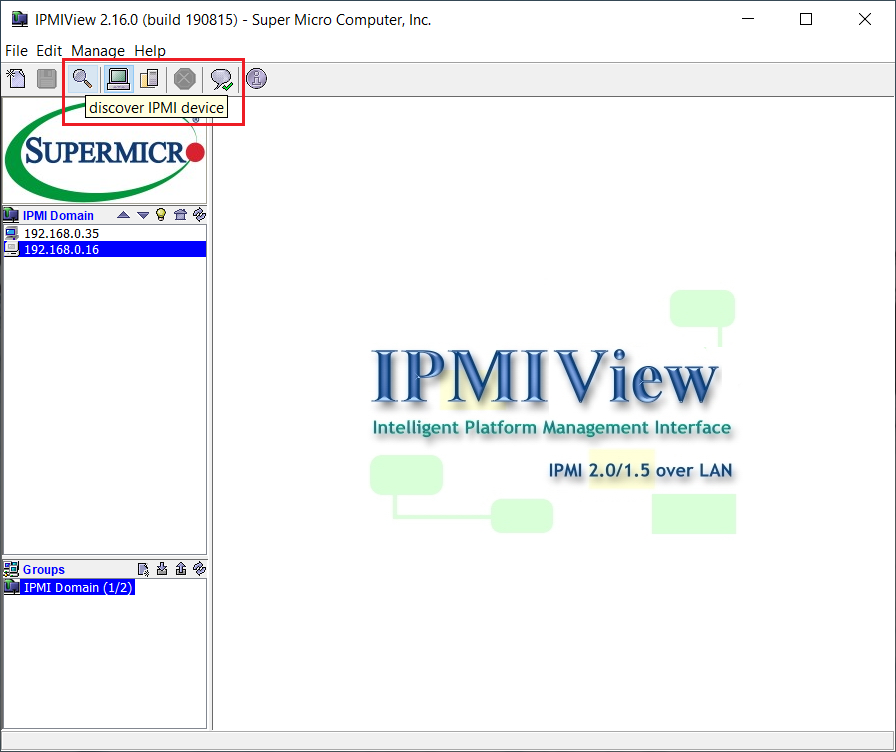Click the Groups computers icon in header

click(11, 569)
